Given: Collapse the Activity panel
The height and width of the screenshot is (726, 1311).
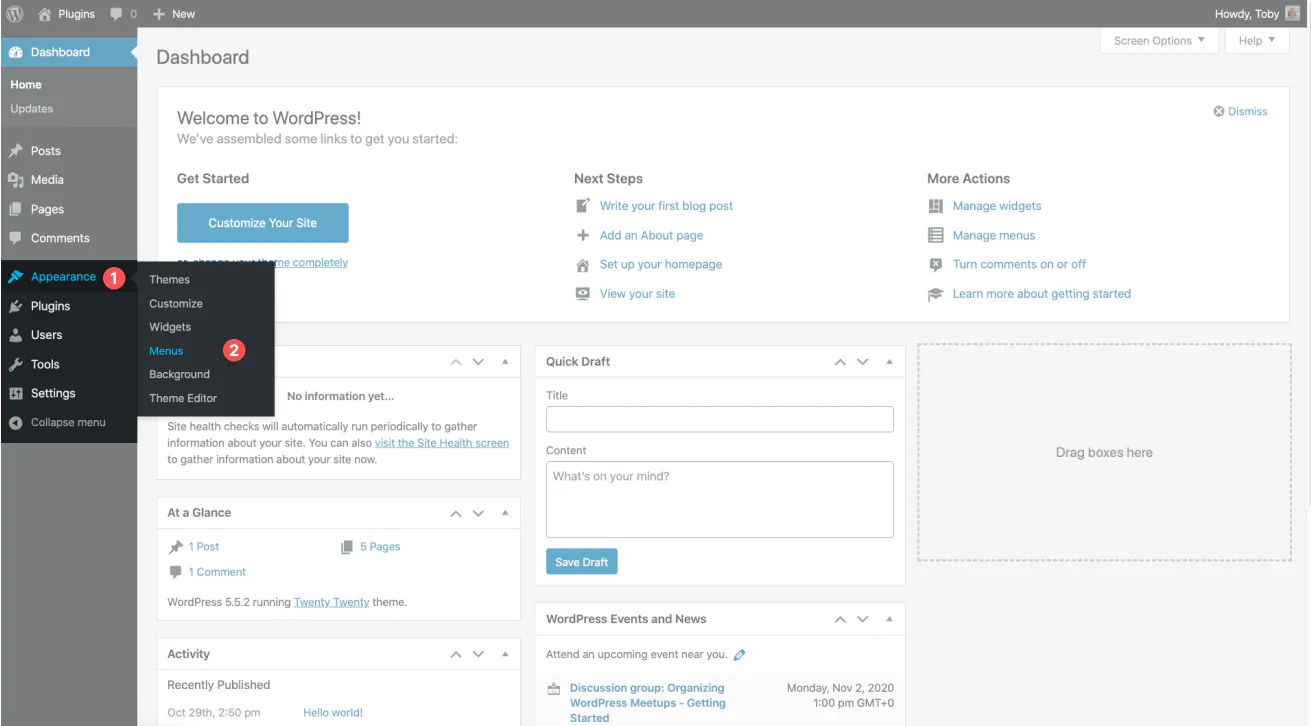Looking at the screenshot, I should click(505, 655).
